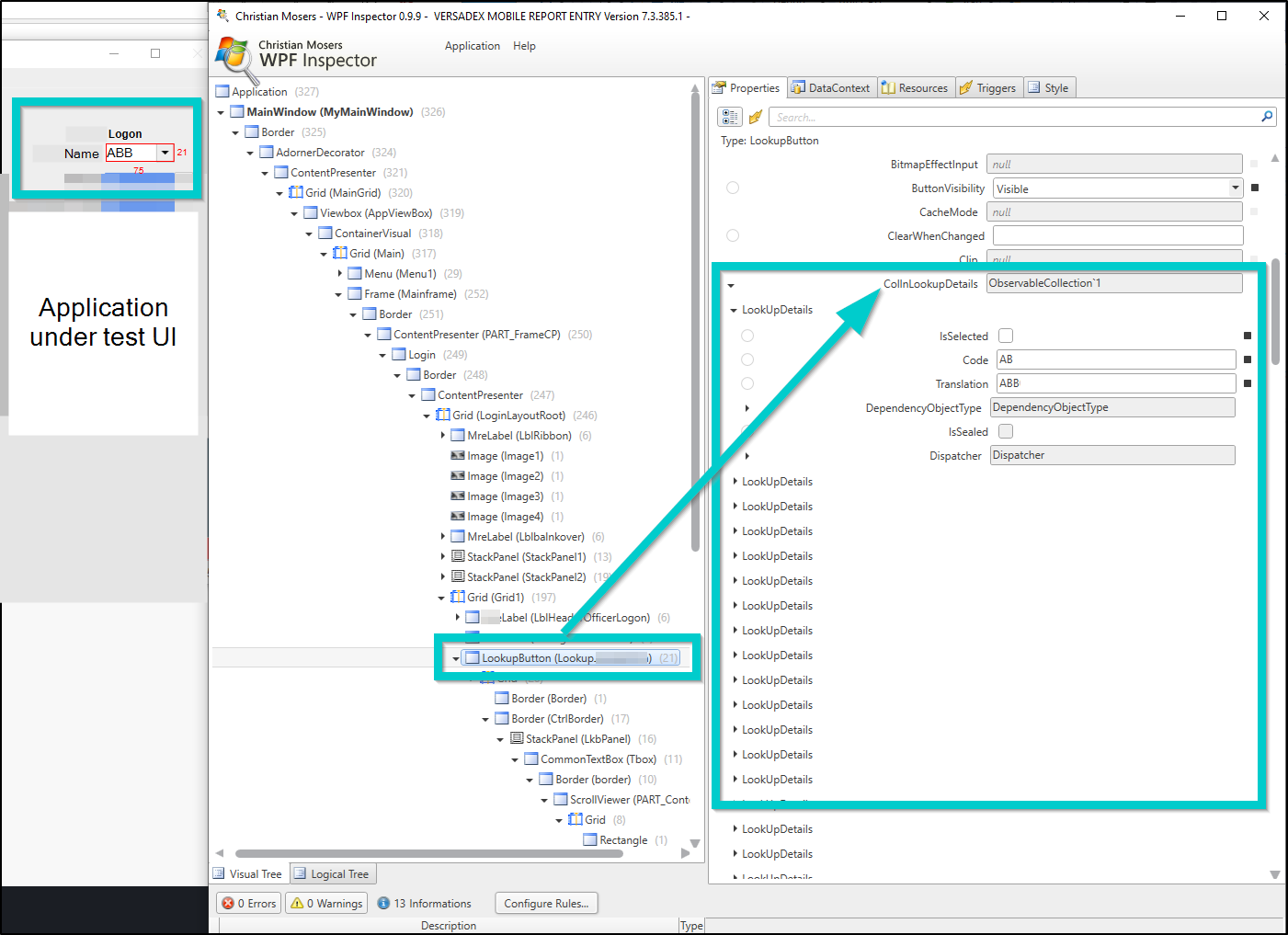Screen dimensions: 1288x935
Task: Switch to the DataContext tab
Action: pyautogui.click(x=830, y=88)
